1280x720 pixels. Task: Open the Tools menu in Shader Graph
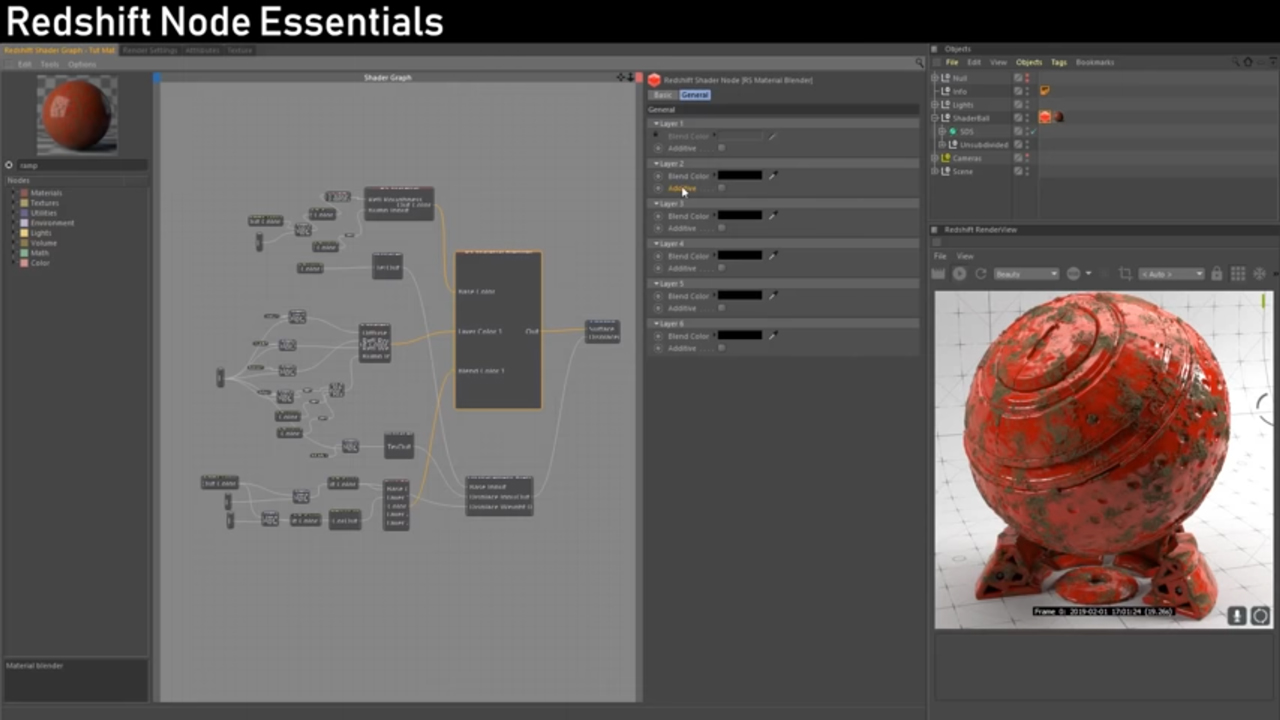coord(49,64)
